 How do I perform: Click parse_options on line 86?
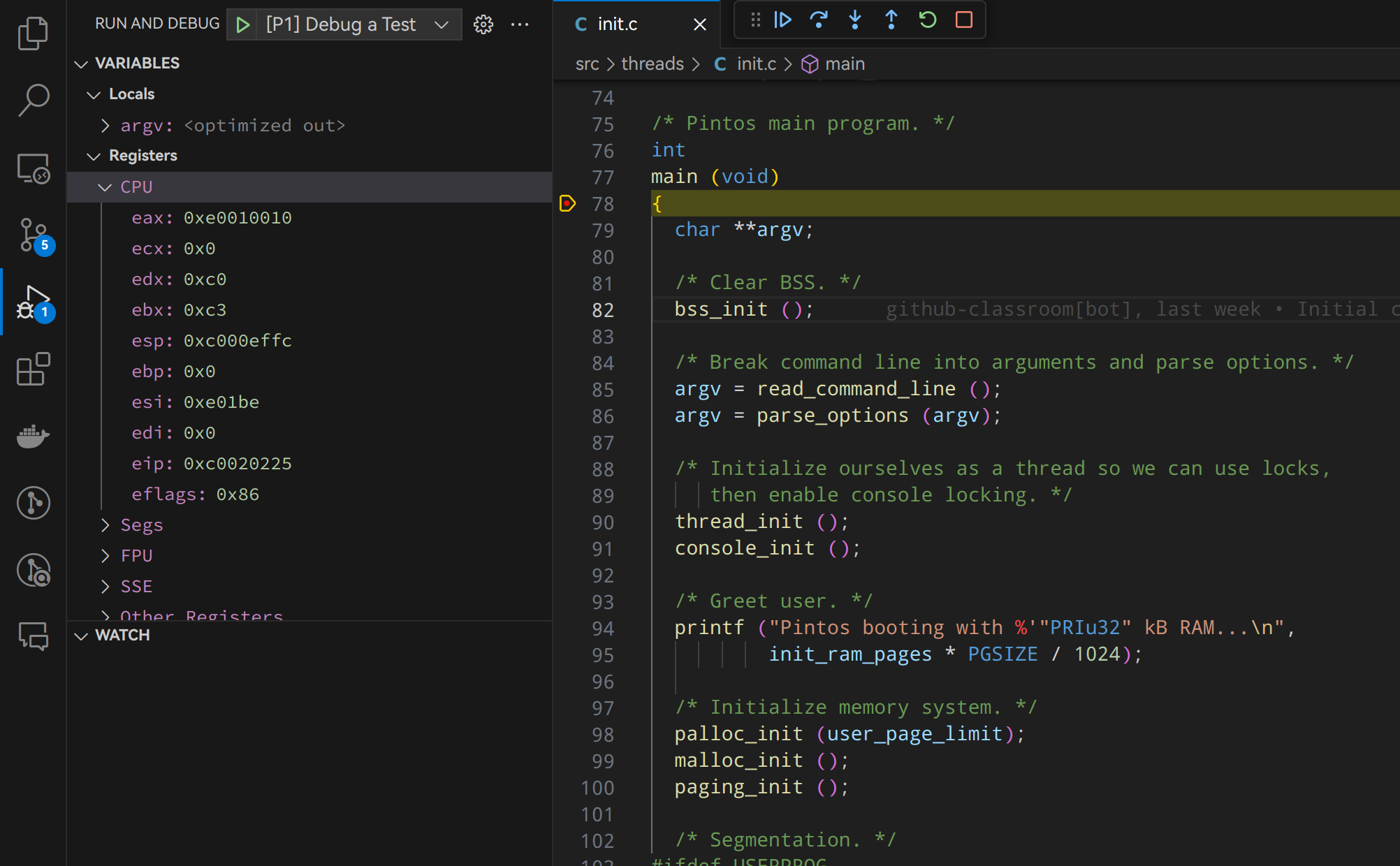[833, 416]
